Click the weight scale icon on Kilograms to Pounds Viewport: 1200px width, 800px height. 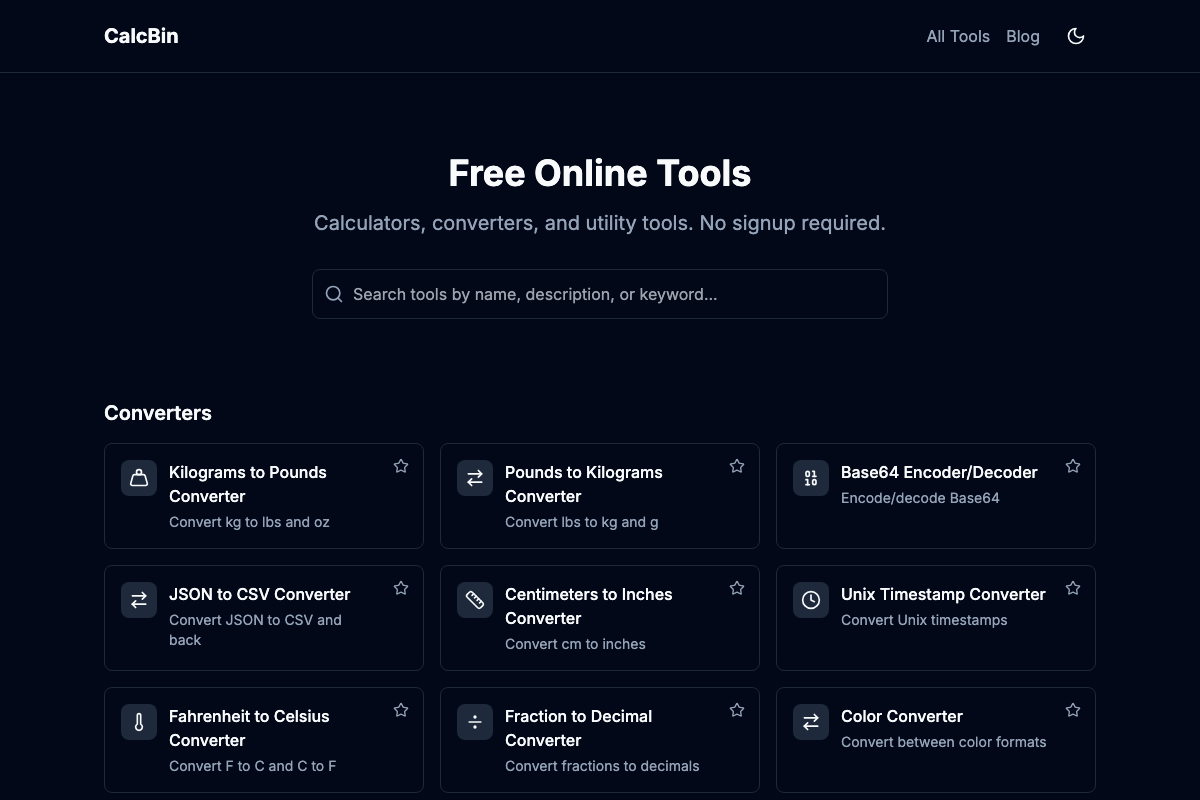(138, 478)
